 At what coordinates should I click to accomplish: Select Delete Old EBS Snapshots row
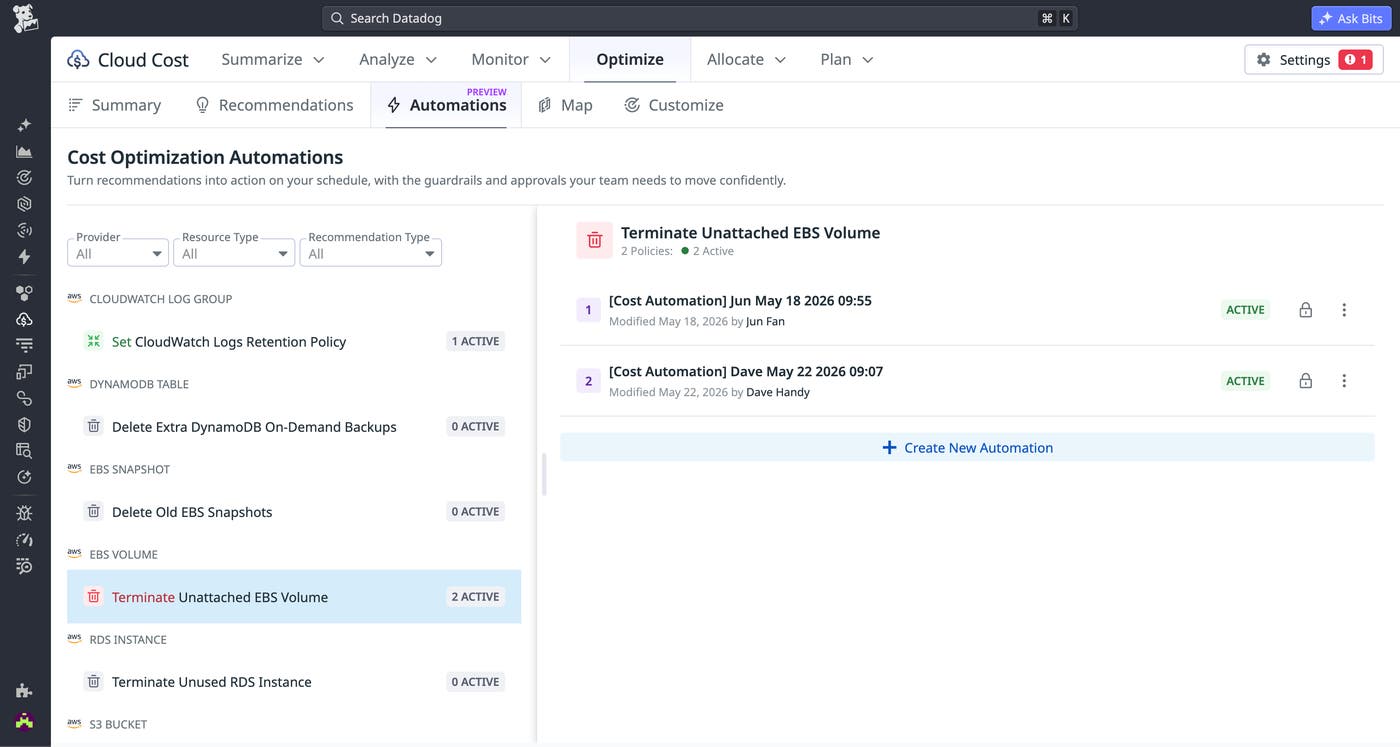294,511
